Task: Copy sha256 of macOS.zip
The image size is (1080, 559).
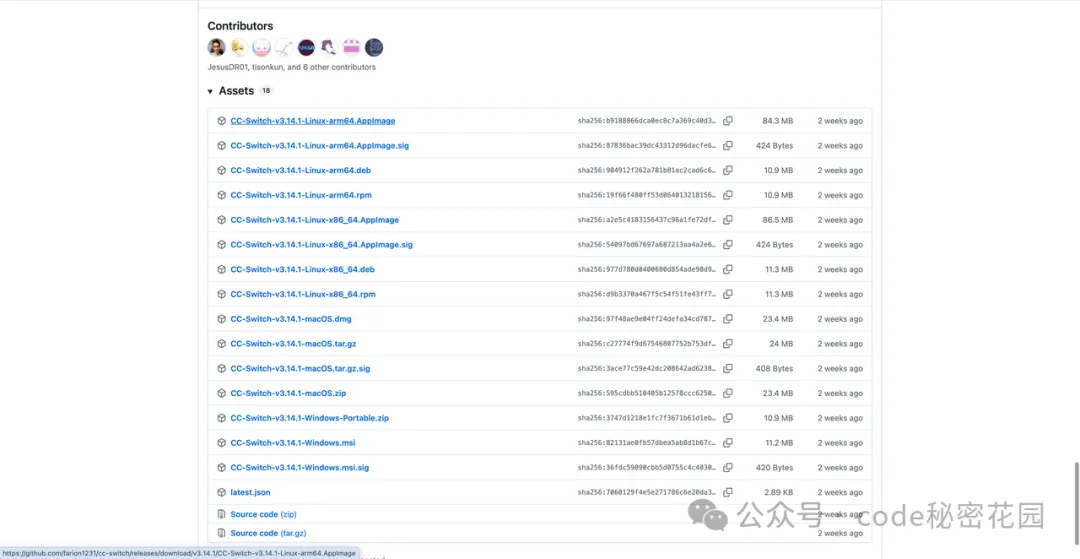Action: coord(727,393)
